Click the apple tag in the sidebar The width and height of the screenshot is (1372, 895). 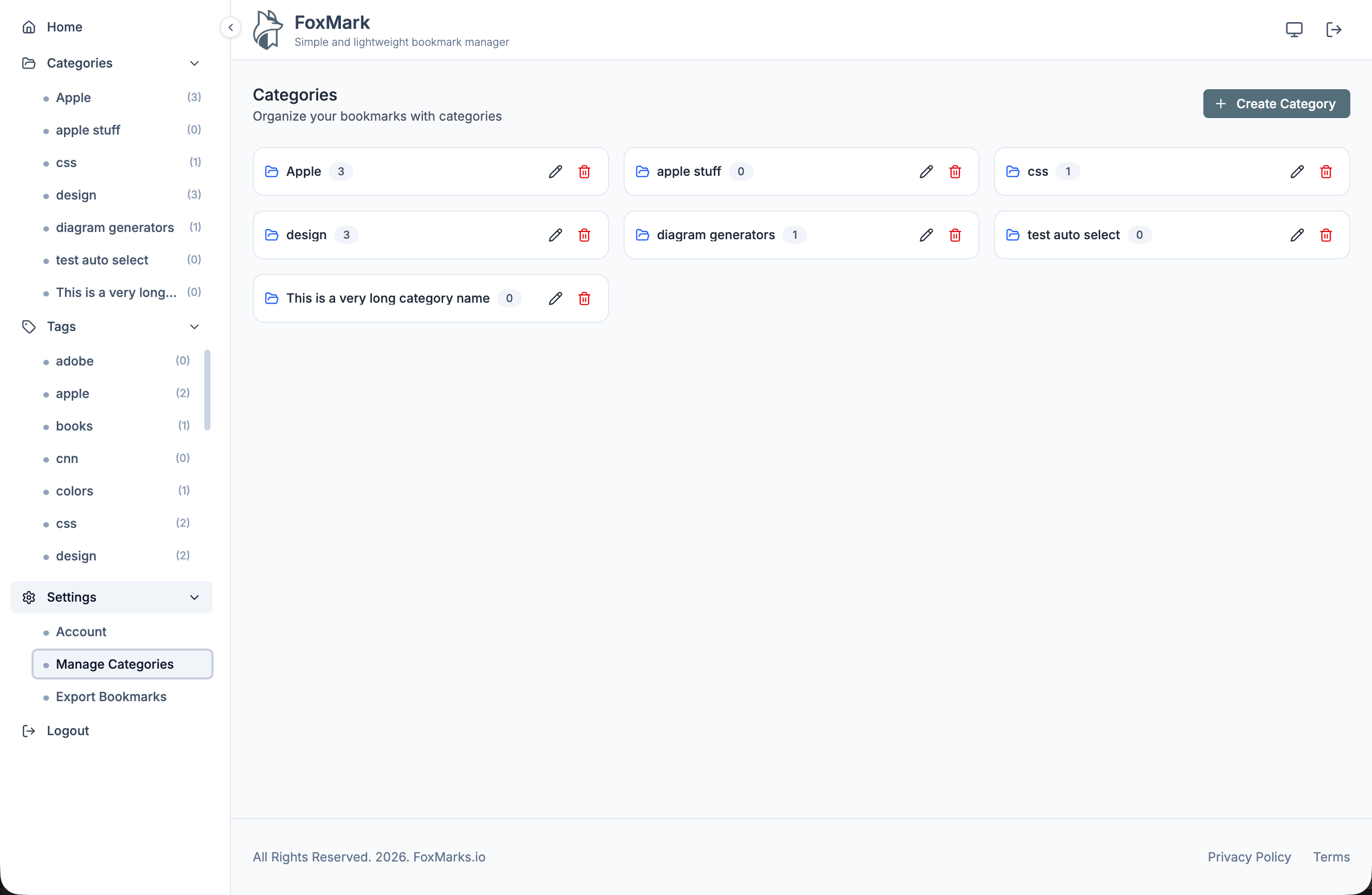coord(72,393)
